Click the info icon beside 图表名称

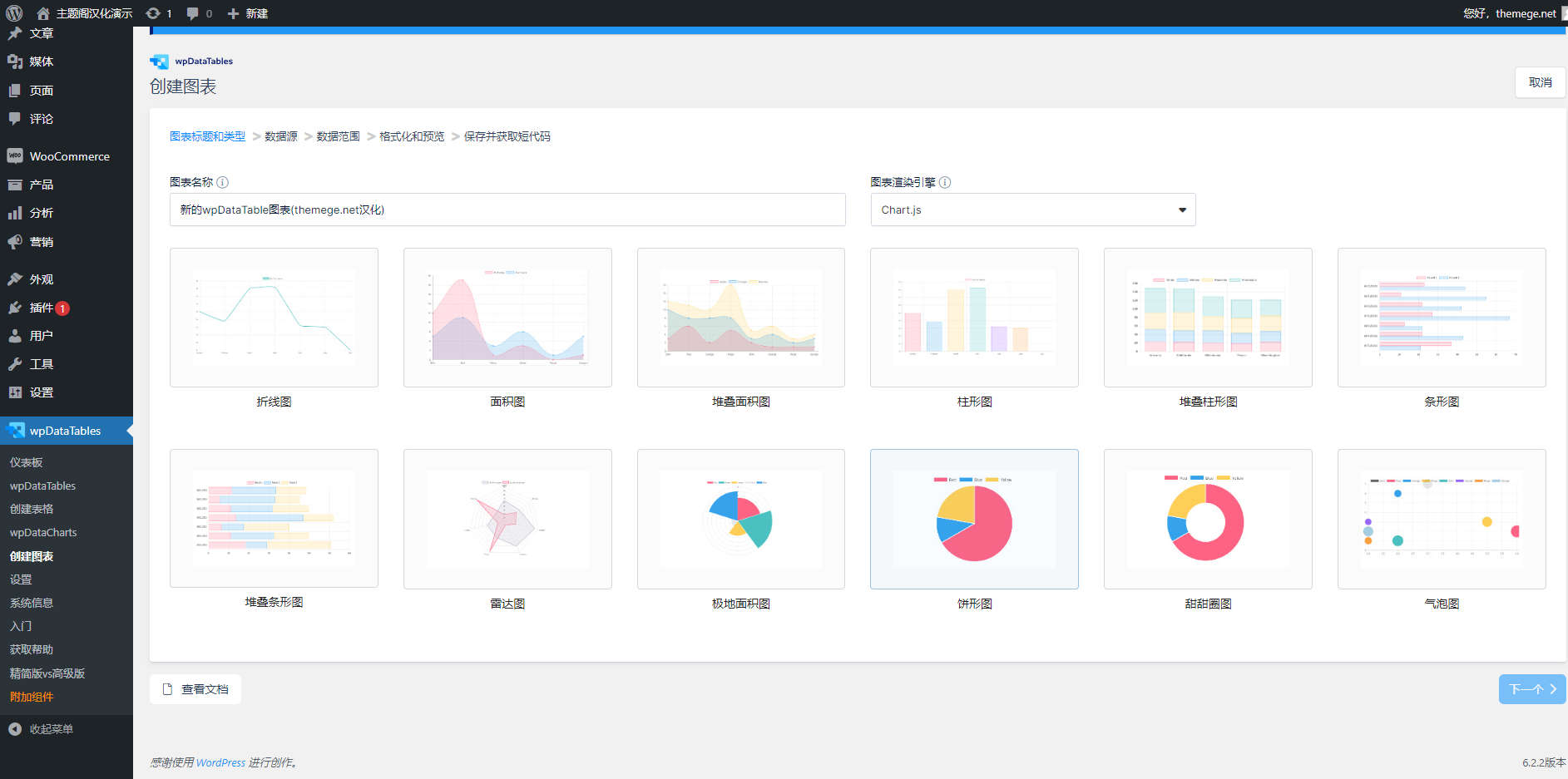pos(222,182)
